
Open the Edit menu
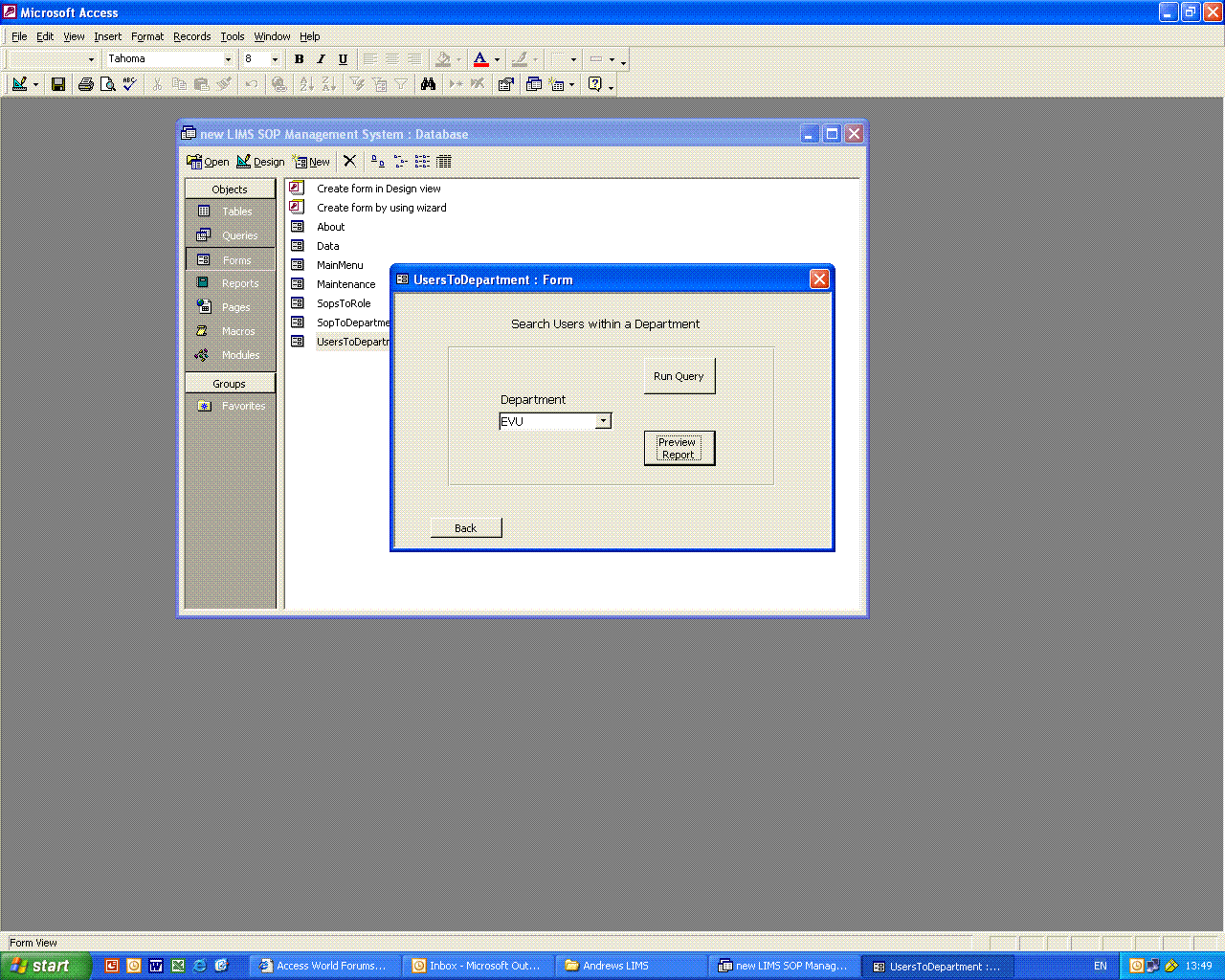click(x=45, y=36)
